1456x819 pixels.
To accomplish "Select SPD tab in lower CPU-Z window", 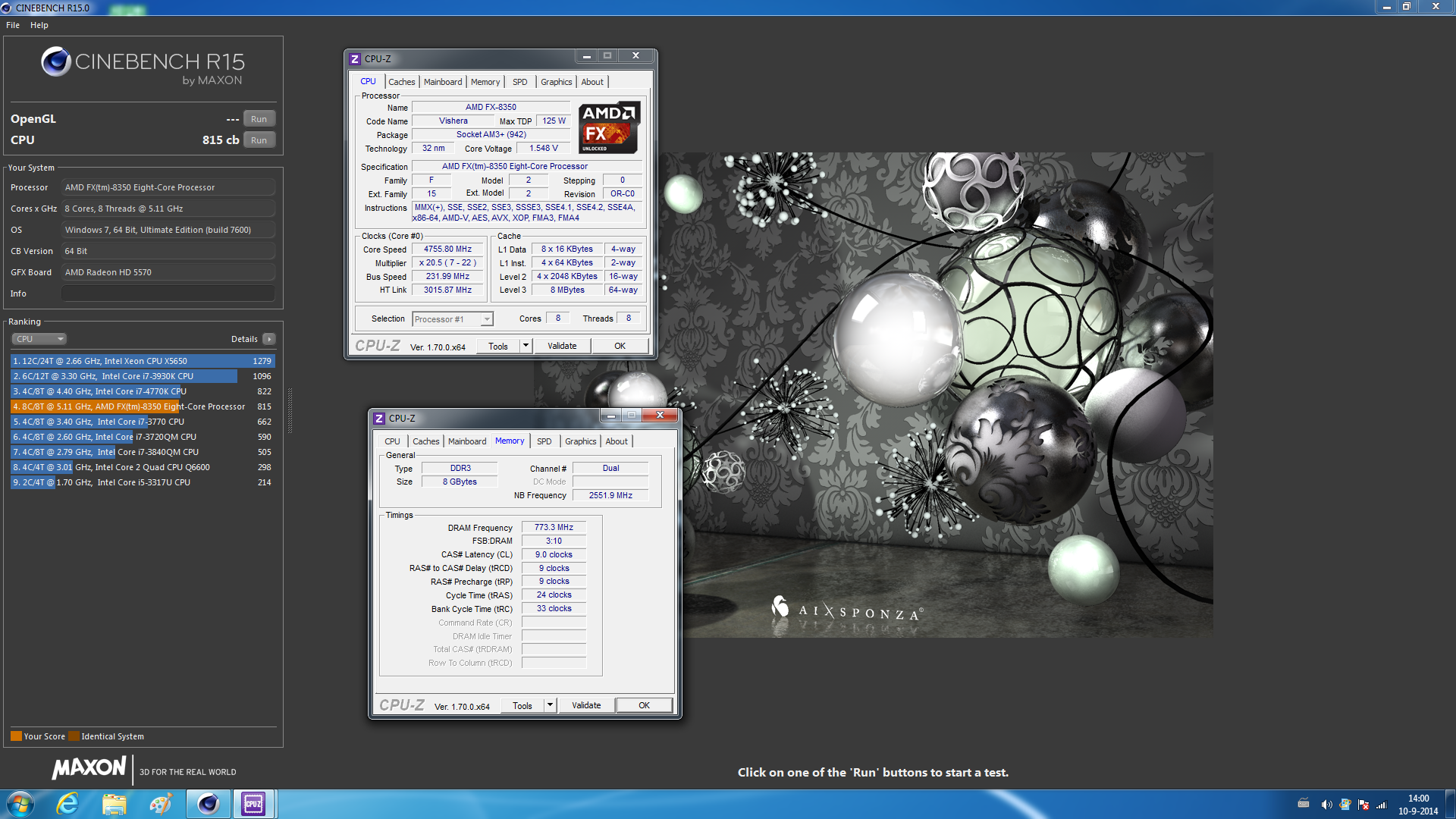I will click(544, 441).
